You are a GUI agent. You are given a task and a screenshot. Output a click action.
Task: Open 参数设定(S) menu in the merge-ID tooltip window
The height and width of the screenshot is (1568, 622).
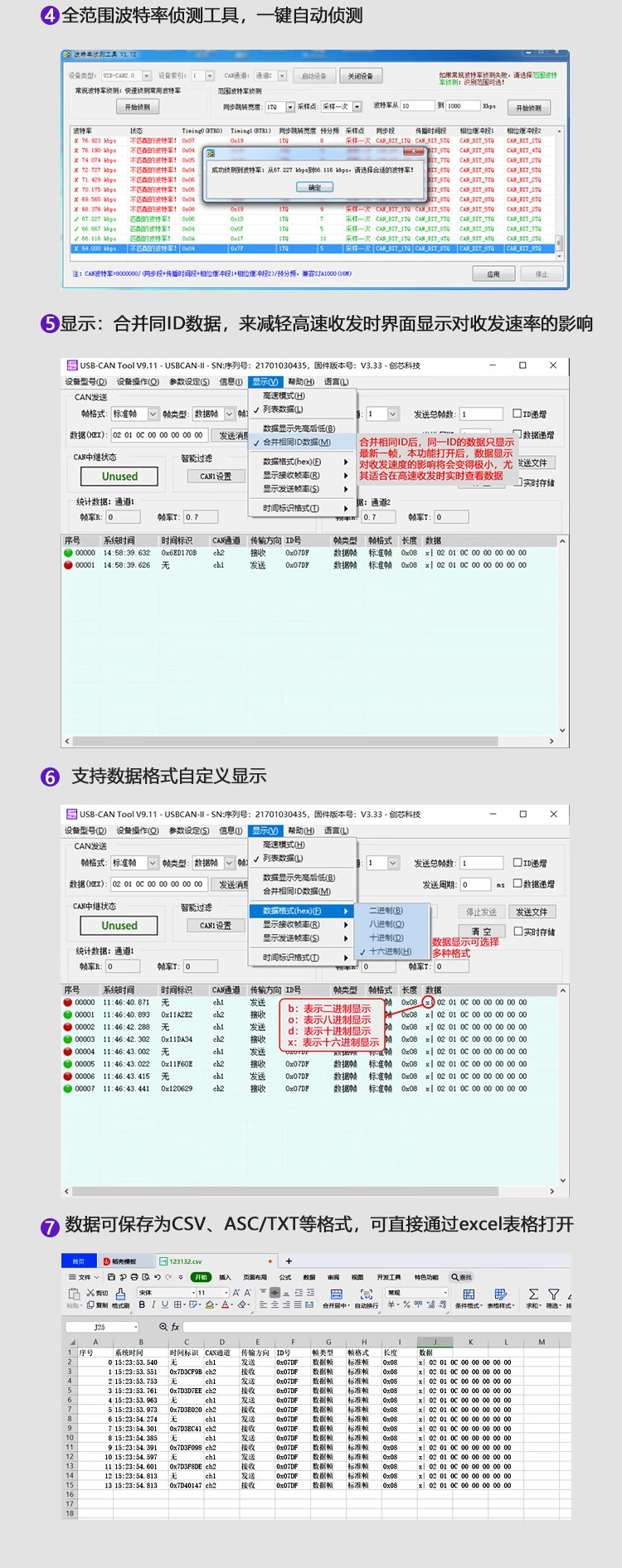(189, 382)
